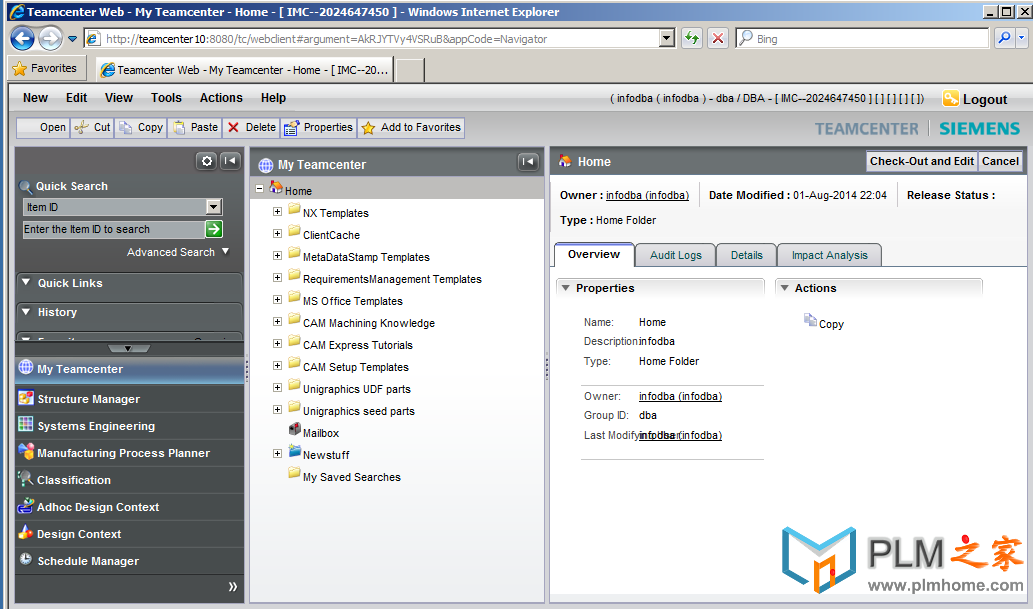Viewport: 1033px width, 609px height.
Task: Switch to the Audit Logs tab
Action: click(675, 255)
